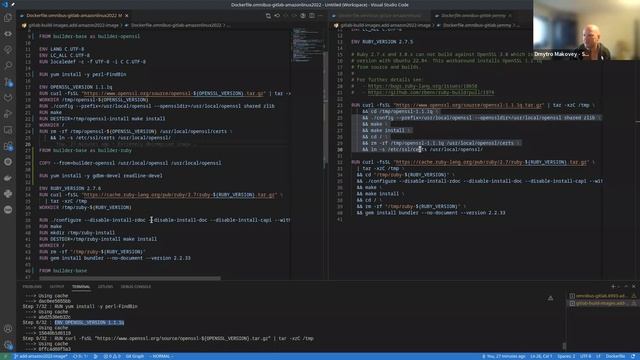
Task: Click the remote window indicator in status bar
Action: 6,356
